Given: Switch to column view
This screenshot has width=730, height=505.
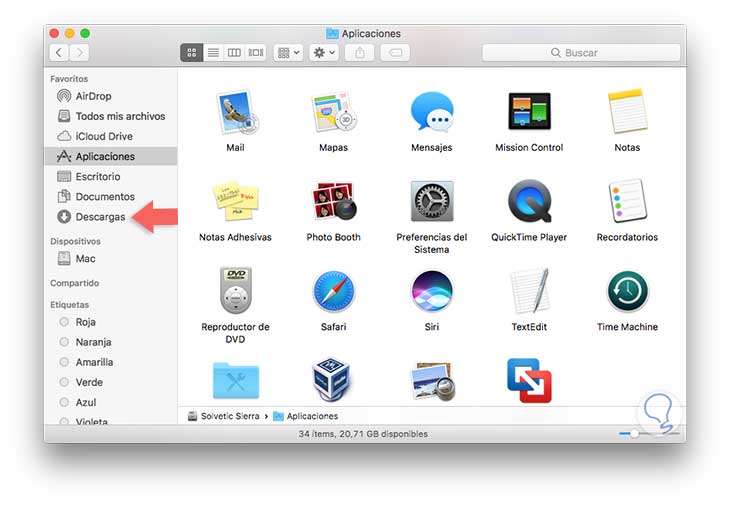Looking at the screenshot, I should coord(234,53).
